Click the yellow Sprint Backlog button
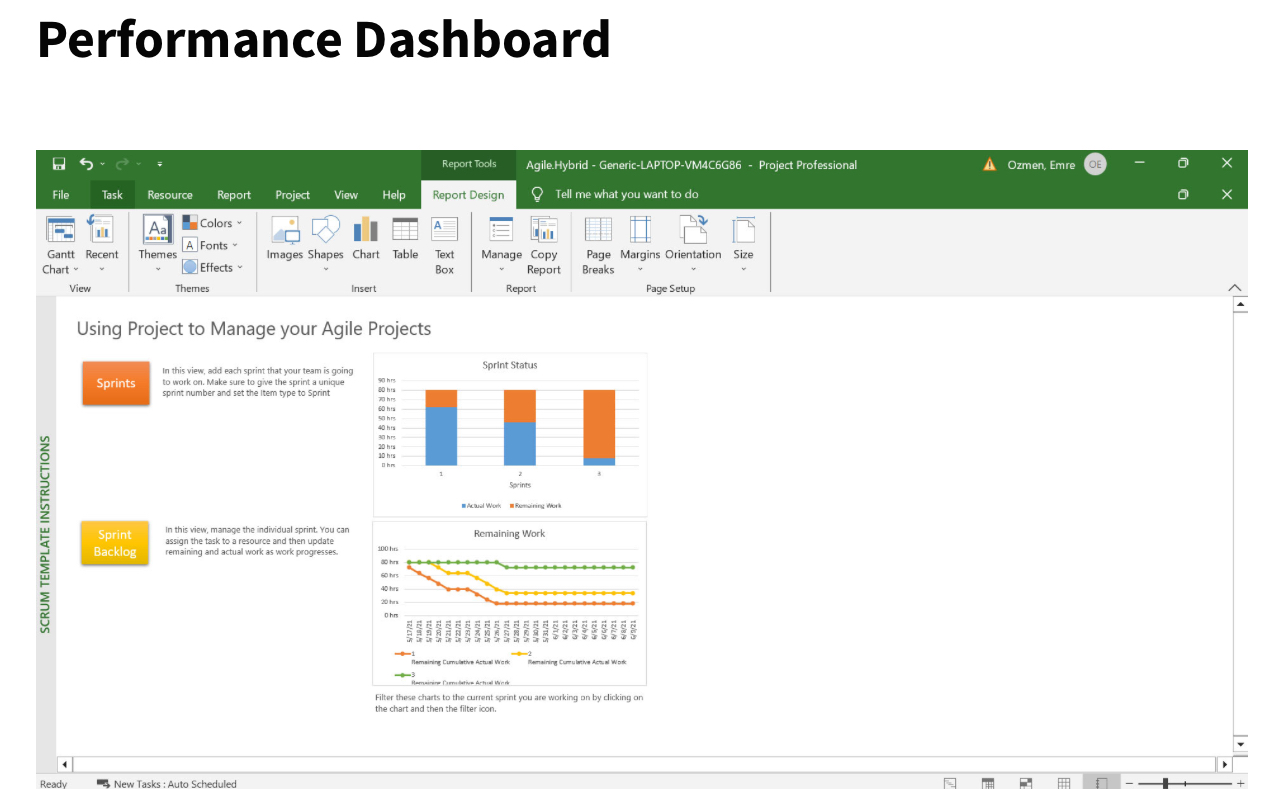This screenshot has height=789, width=1284. tap(115, 543)
